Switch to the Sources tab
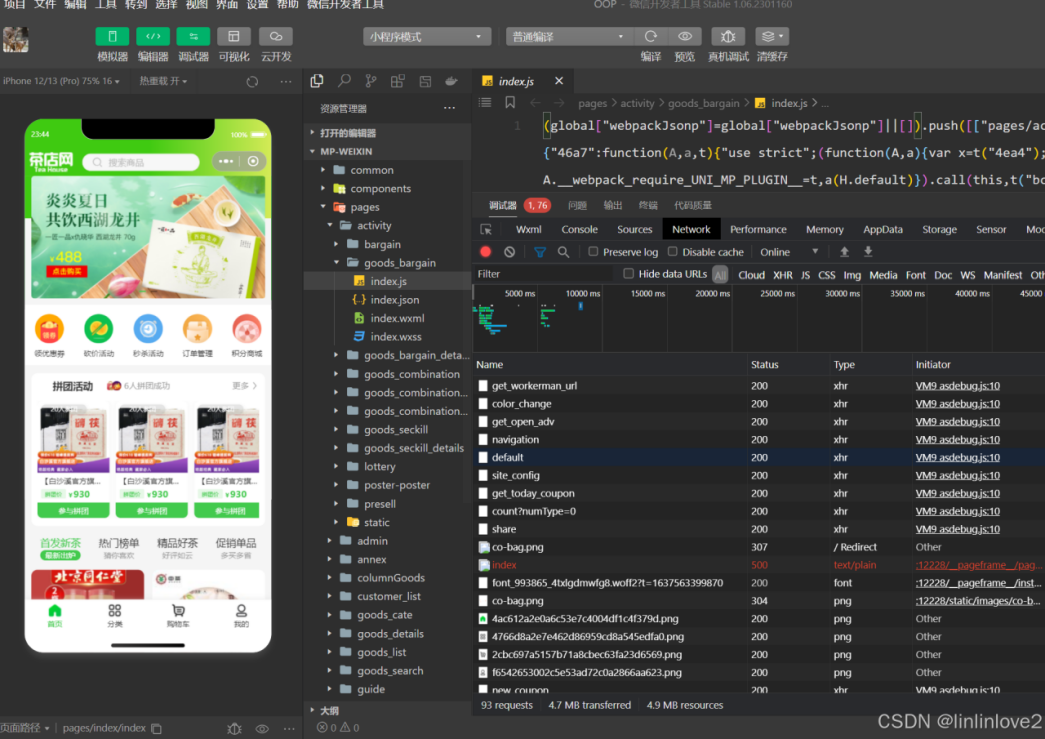This screenshot has width=1045, height=739. coord(634,229)
